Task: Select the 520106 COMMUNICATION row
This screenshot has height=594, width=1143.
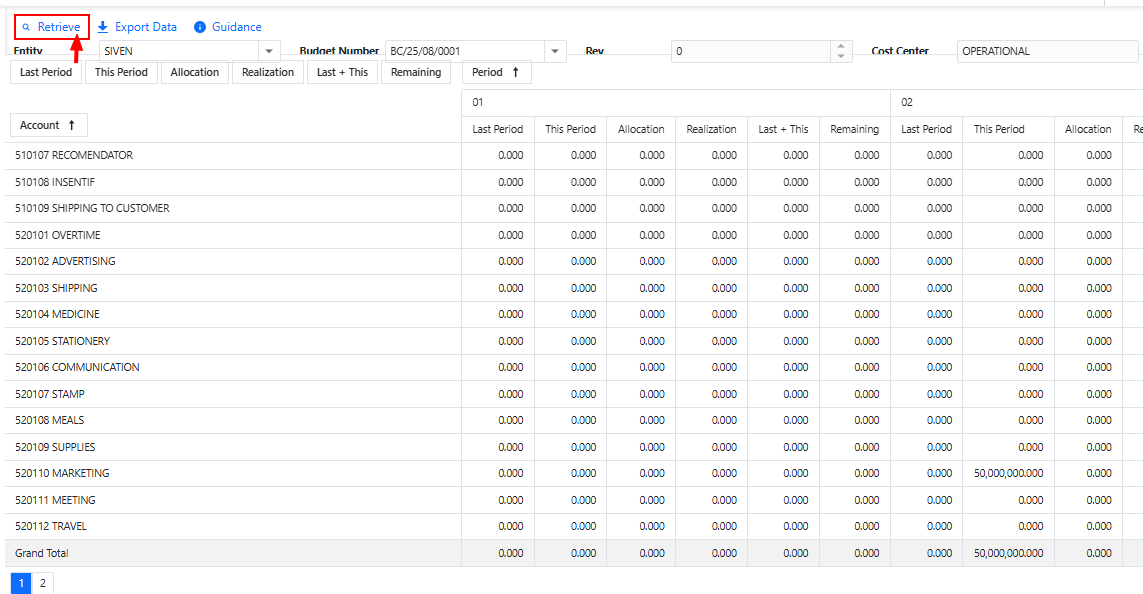Action: pyautogui.click(x=233, y=367)
